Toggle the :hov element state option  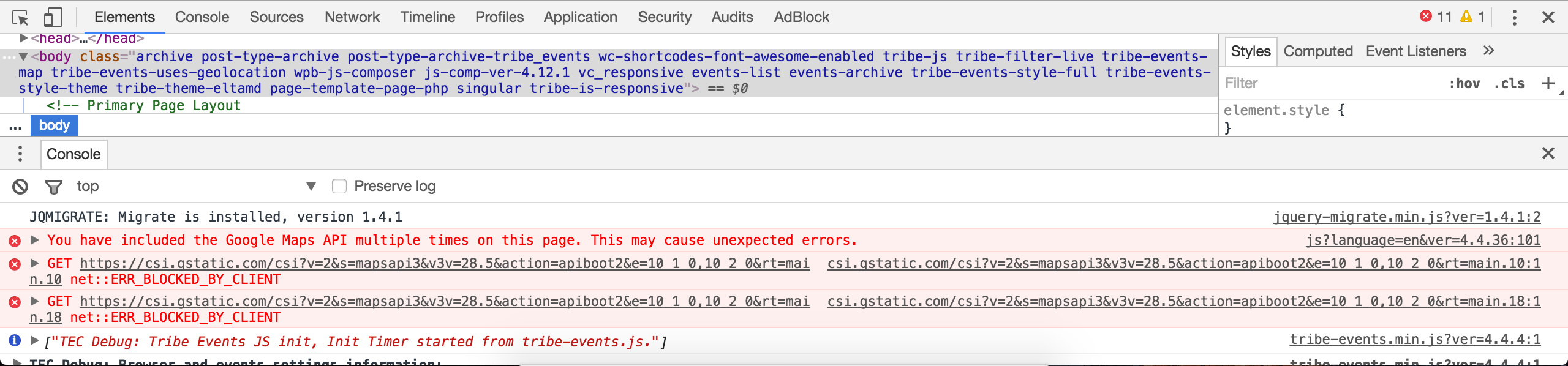1464,83
